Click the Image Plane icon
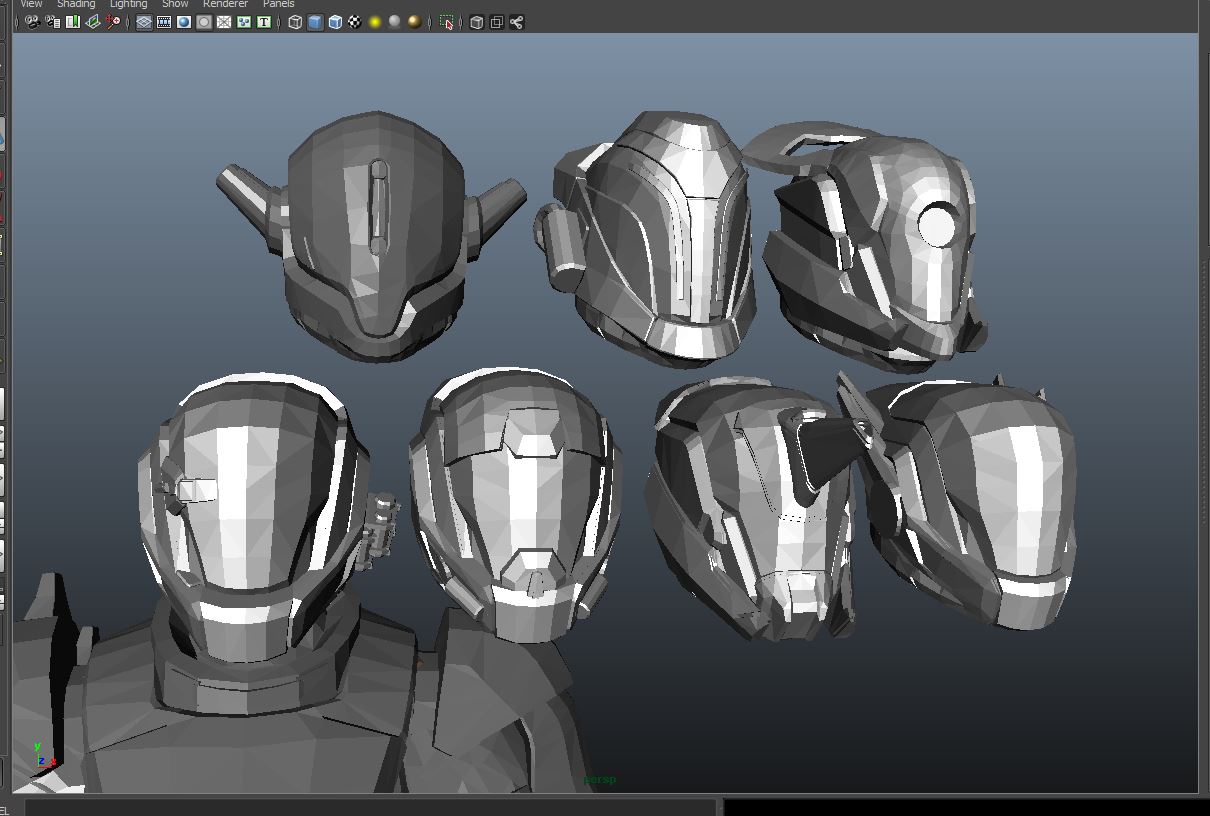 [93, 22]
